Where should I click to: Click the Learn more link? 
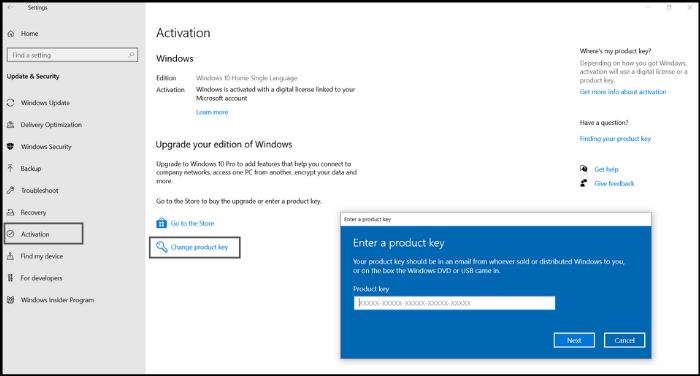click(x=212, y=112)
